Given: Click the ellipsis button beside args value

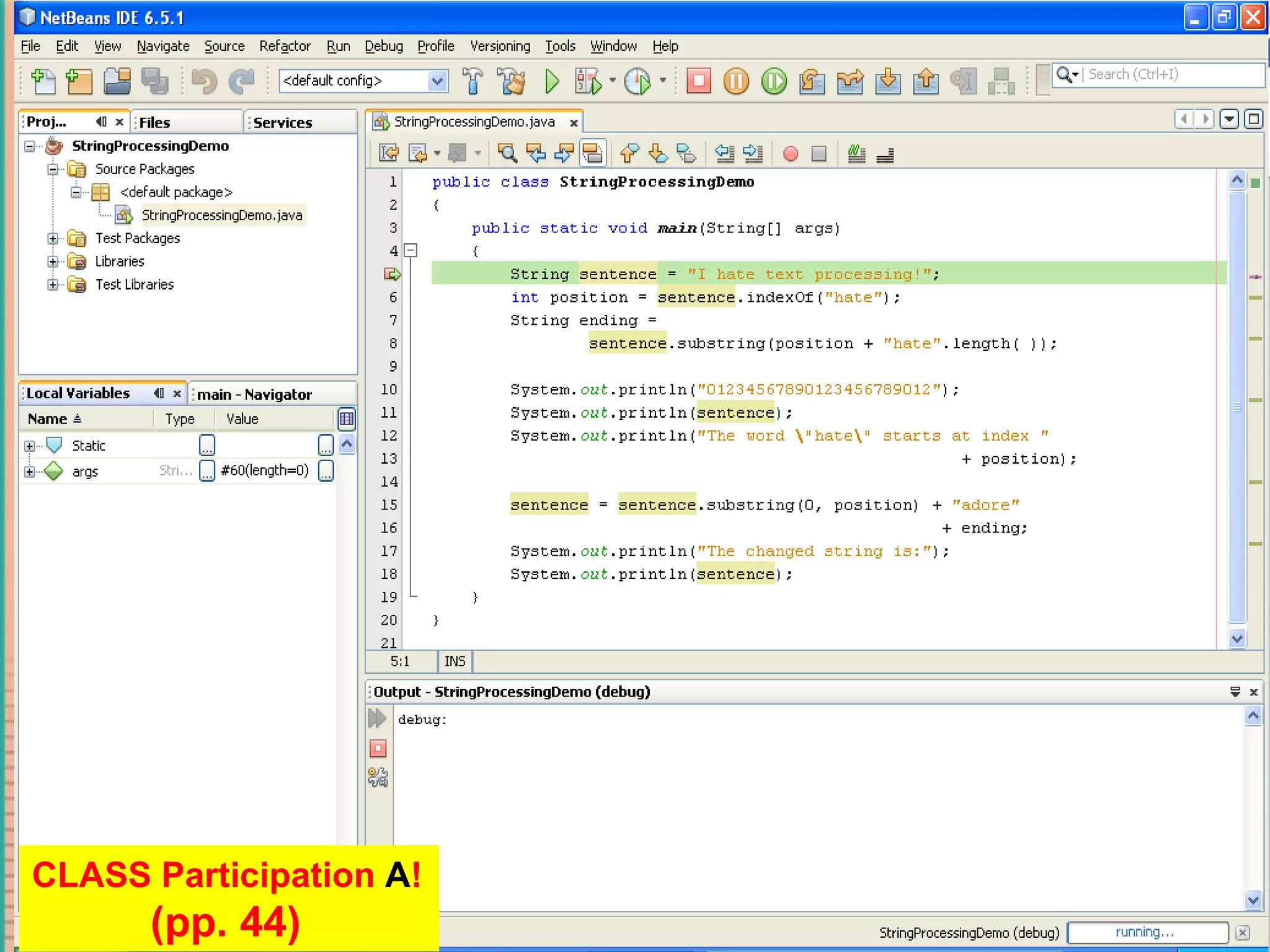Looking at the screenshot, I should tap(326, 471).
